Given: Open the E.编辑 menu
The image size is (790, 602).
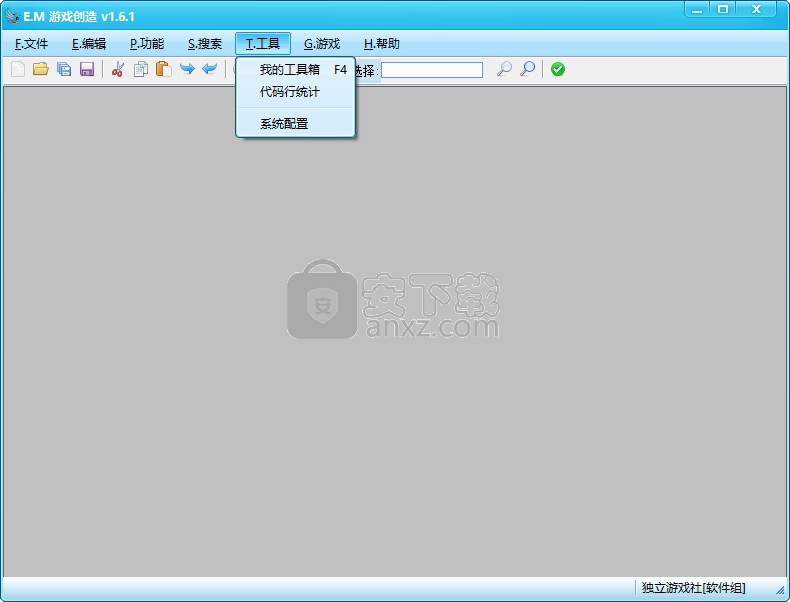Looking at the screenshot, I should click(x=89, y=44).
